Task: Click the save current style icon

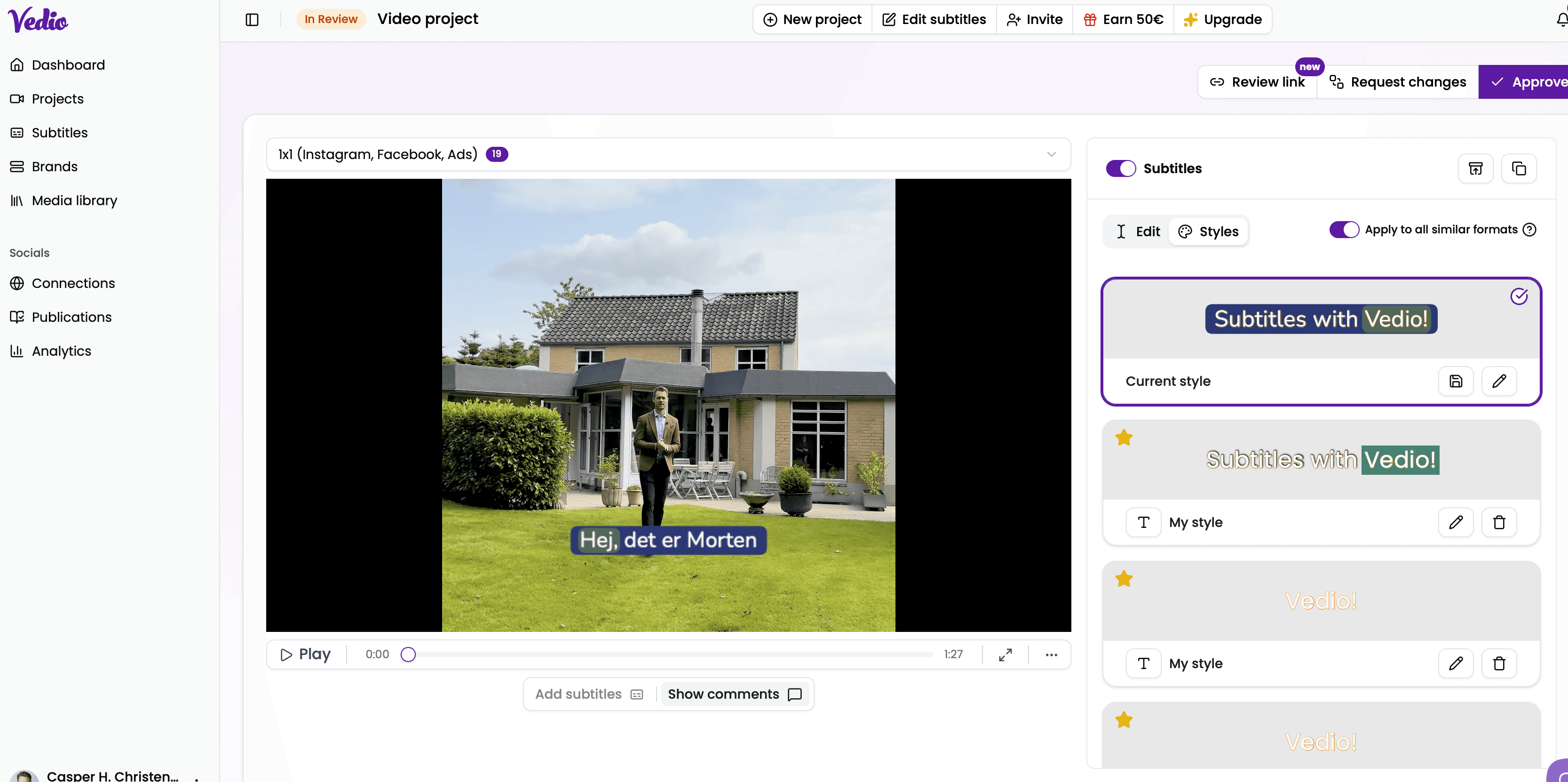Action: tap(1456, 381)
